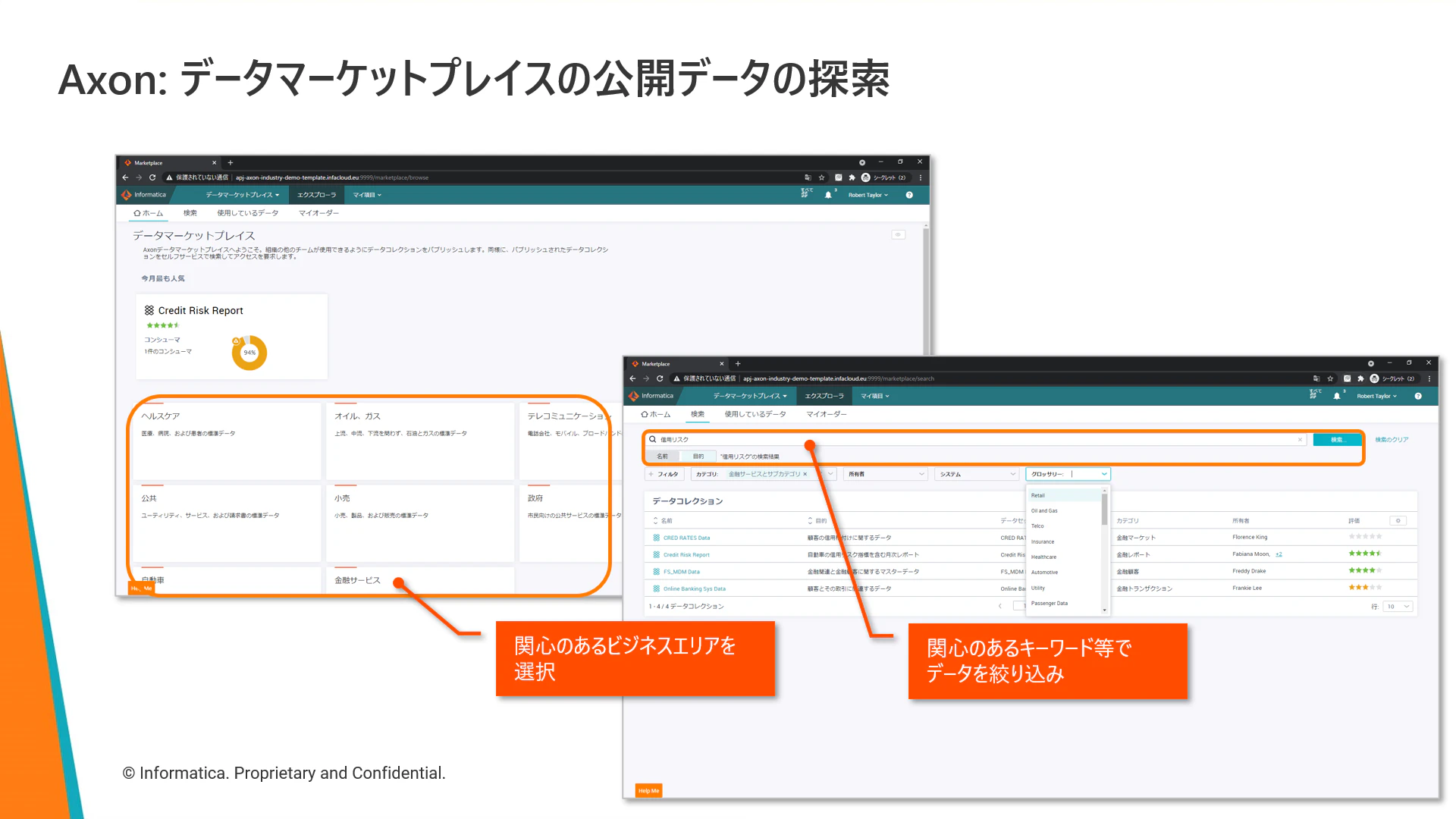Toggle the eye visibility icon on the browse page
Image resolution: width=1456 pixels, height=819 pixels.
pyautogui.click(x=898, y=234)
